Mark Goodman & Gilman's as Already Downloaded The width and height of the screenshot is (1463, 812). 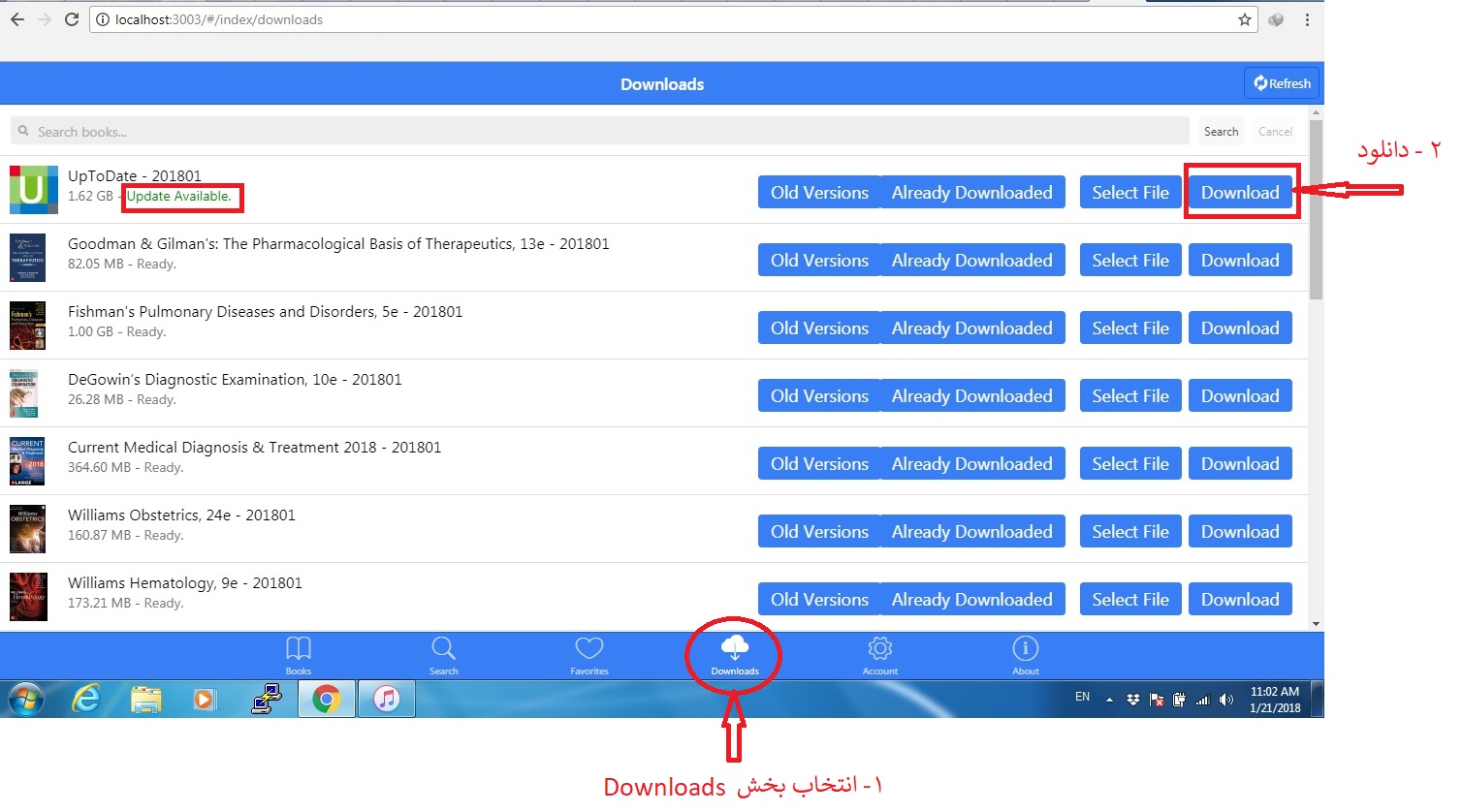click(x=971, y=261)
